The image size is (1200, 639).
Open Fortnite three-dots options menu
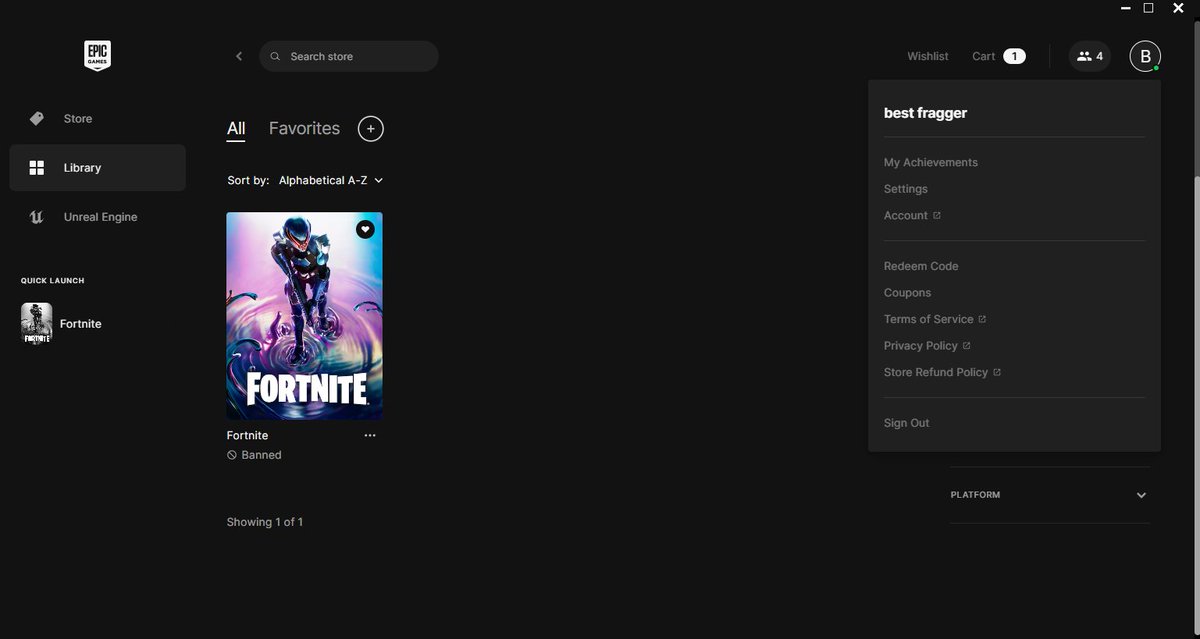(x=370, y=436)
